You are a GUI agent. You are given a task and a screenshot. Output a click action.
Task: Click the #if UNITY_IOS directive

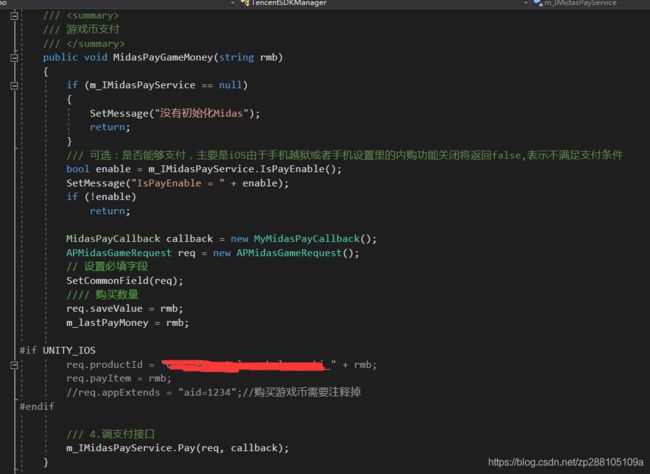pyautogui.click(x=58, y=350)
